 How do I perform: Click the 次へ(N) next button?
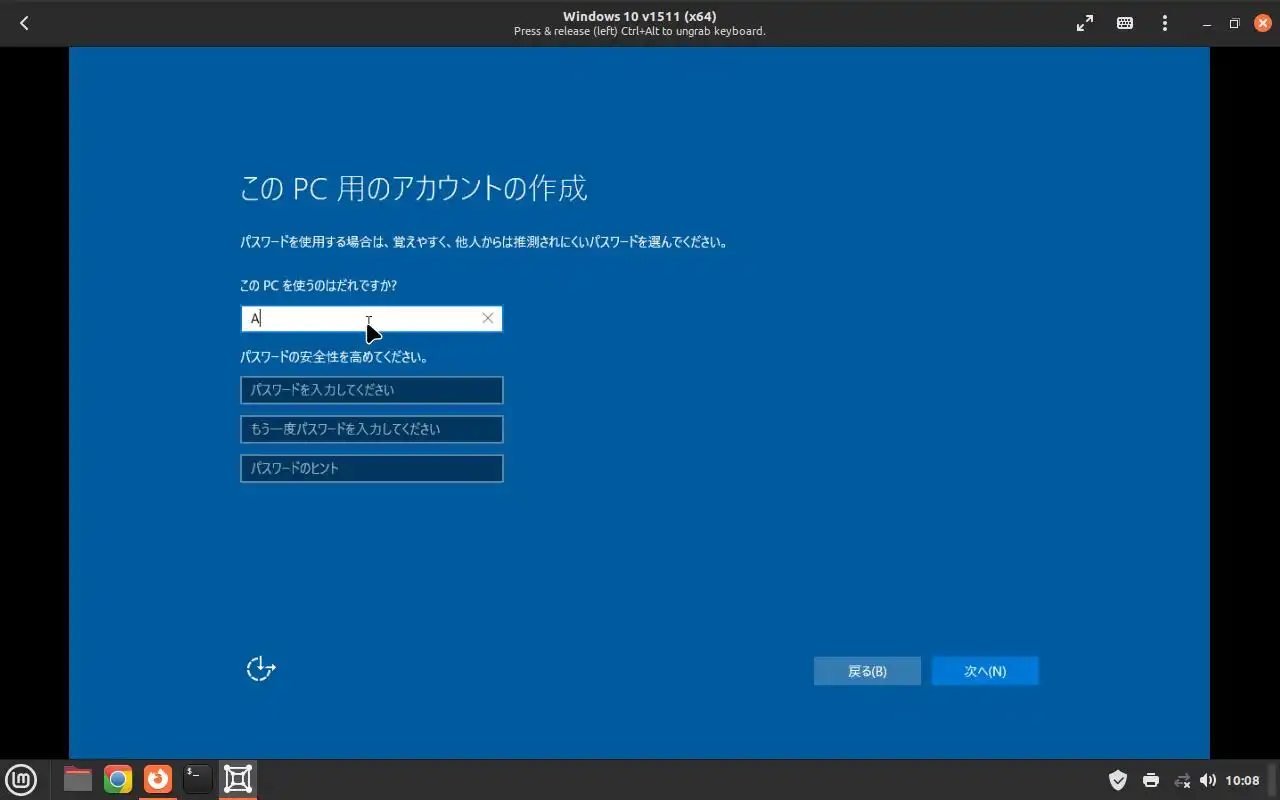pos(985,671)
